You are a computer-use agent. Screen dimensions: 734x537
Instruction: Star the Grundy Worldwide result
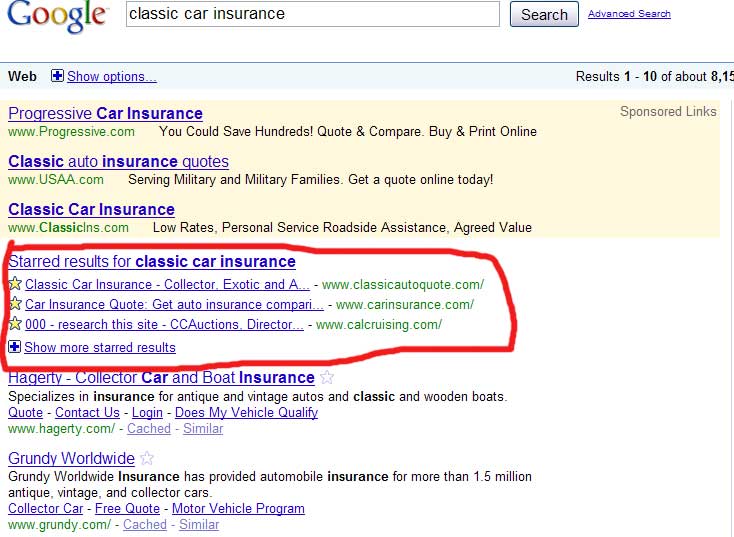[147, 458]
